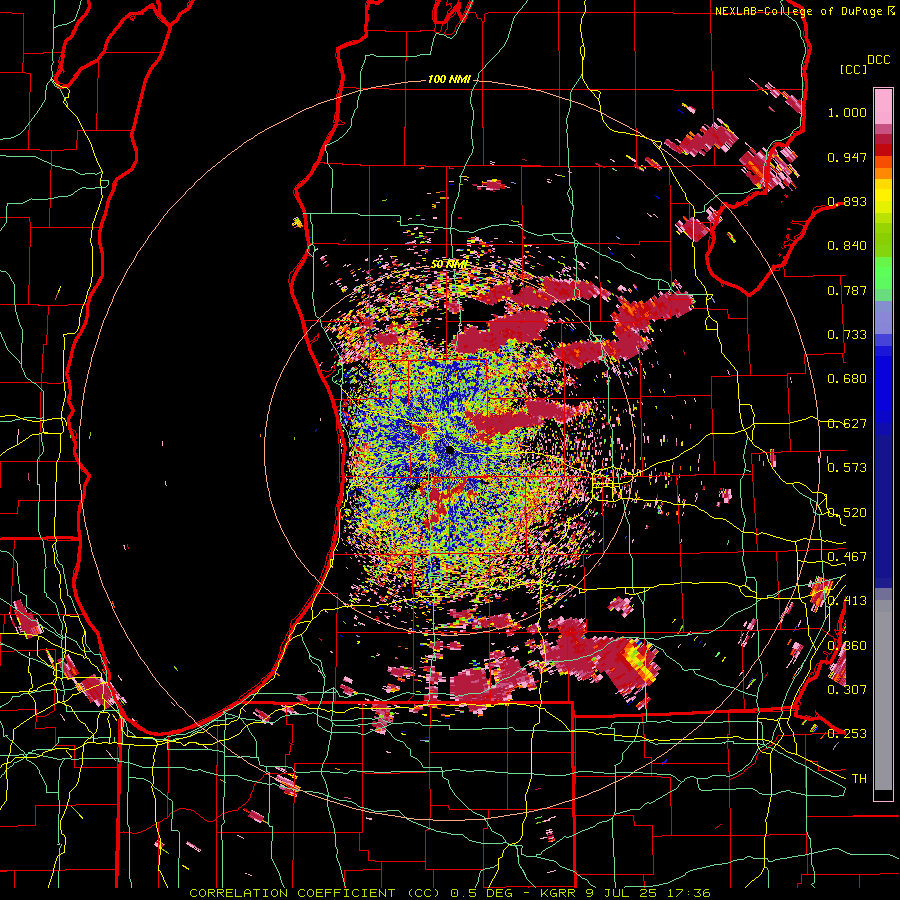900x900 pixels.
Task: Click the 50 NMI range ring label
Action: pyautogui.click(x=449, y=264)
